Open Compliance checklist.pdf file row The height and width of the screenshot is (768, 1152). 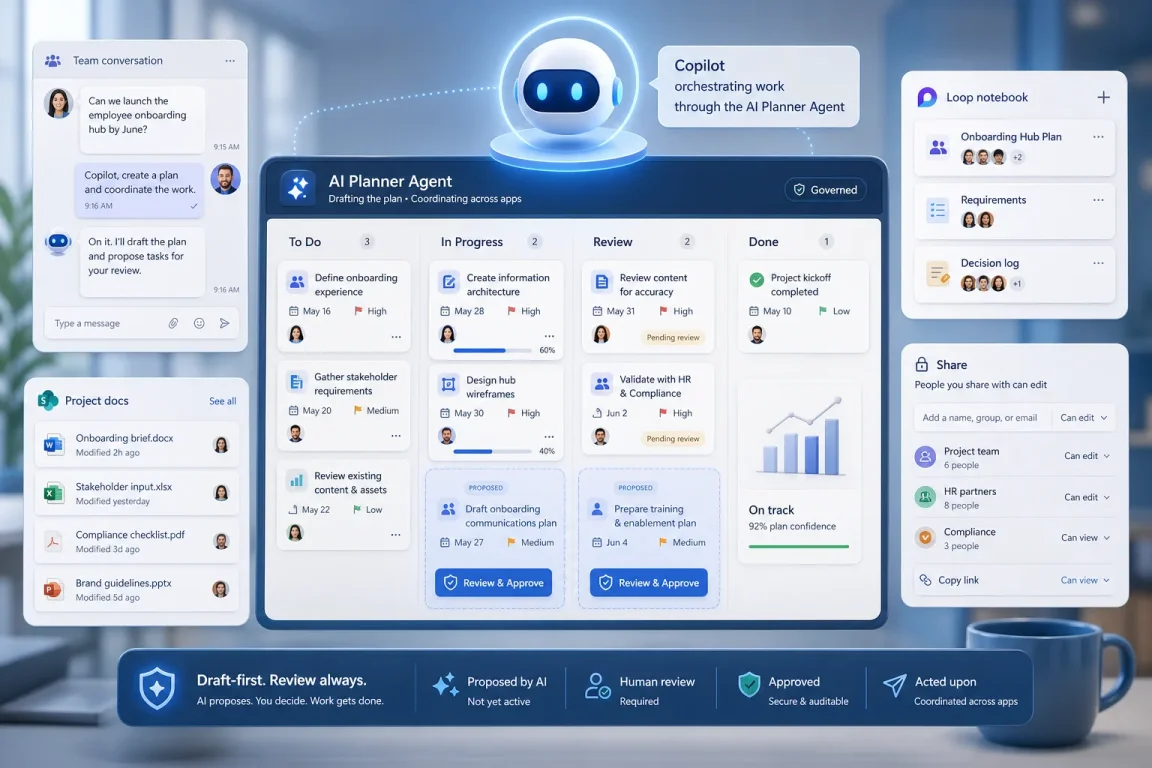pos(137,542)
